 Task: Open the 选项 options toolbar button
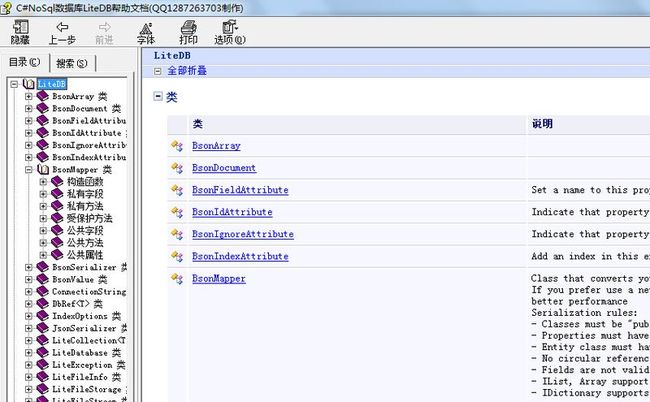[x=230, y=32]
